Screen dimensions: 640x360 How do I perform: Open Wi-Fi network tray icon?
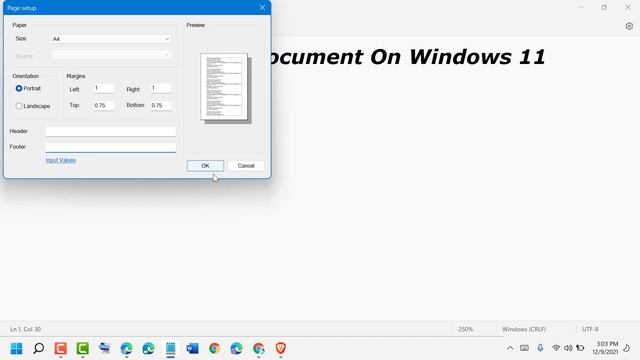(x=556, y=348)
